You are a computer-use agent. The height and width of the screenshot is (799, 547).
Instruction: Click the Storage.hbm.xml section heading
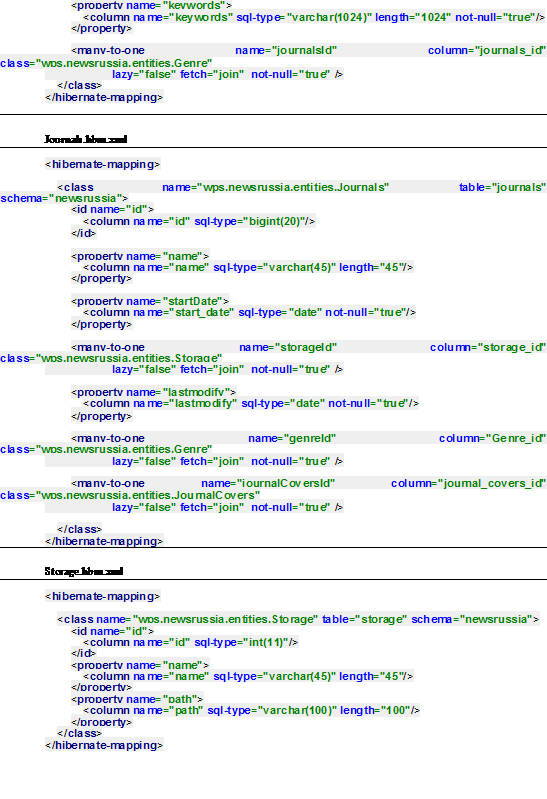[84, 571]
